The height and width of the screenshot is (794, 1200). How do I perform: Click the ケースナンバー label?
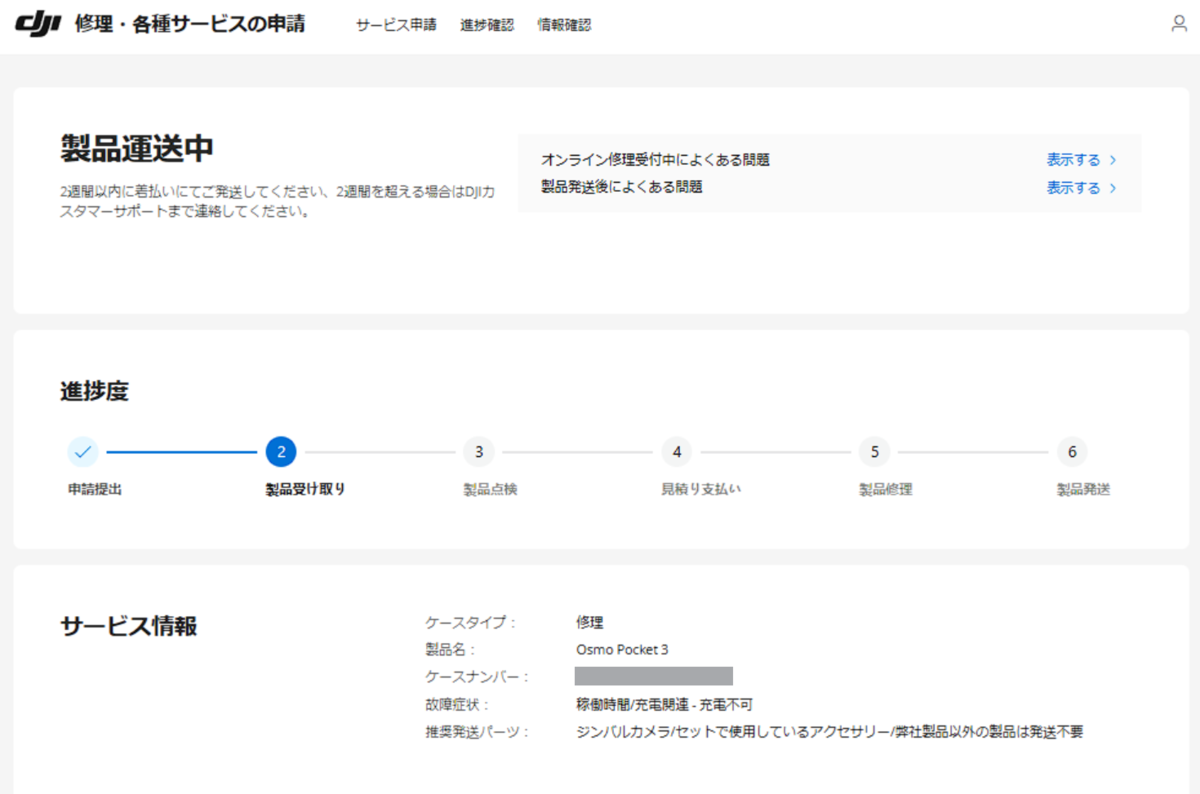477,677
